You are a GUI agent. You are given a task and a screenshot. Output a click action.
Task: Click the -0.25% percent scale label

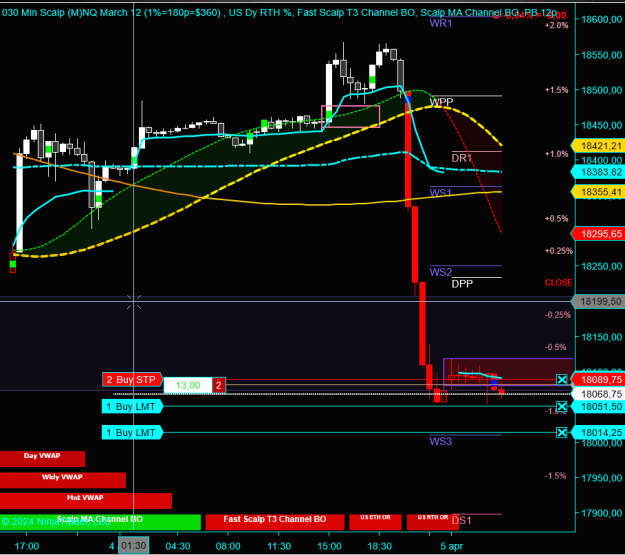(x=558, y=315)
